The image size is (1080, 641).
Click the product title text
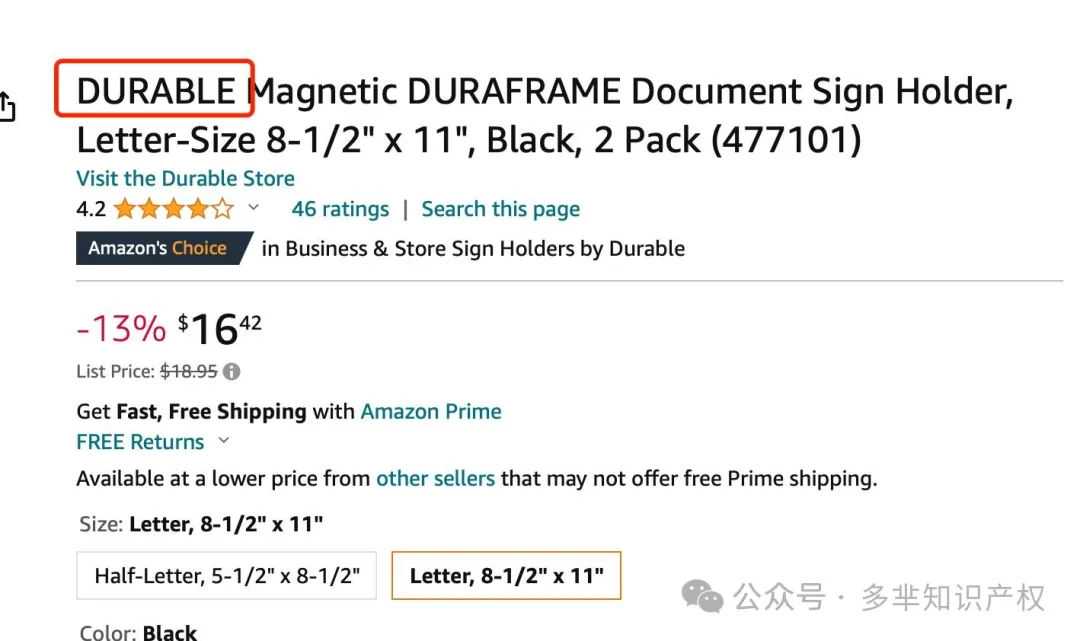tap(544, 115)
